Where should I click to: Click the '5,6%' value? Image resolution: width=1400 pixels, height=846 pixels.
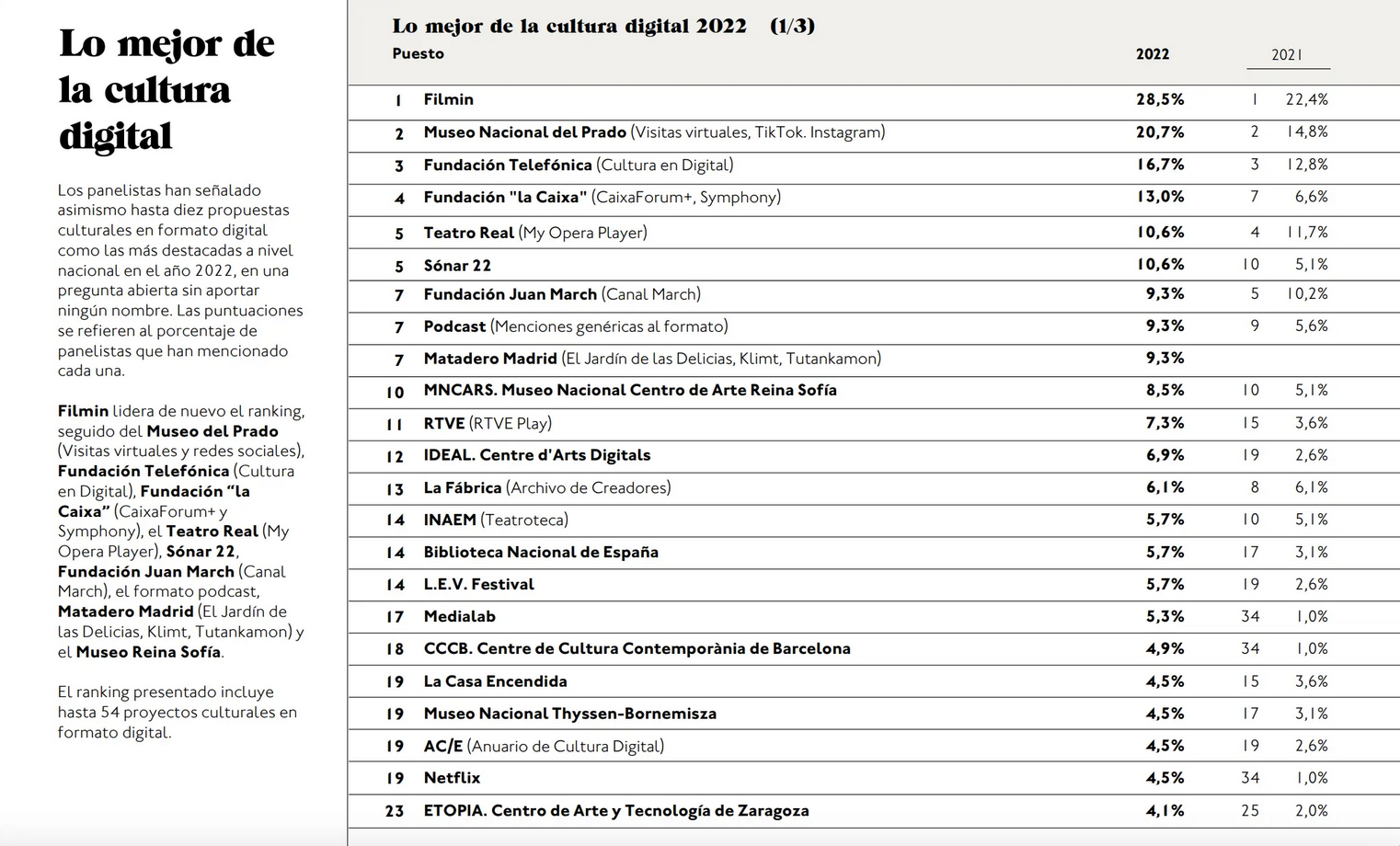coord(1311,326)
